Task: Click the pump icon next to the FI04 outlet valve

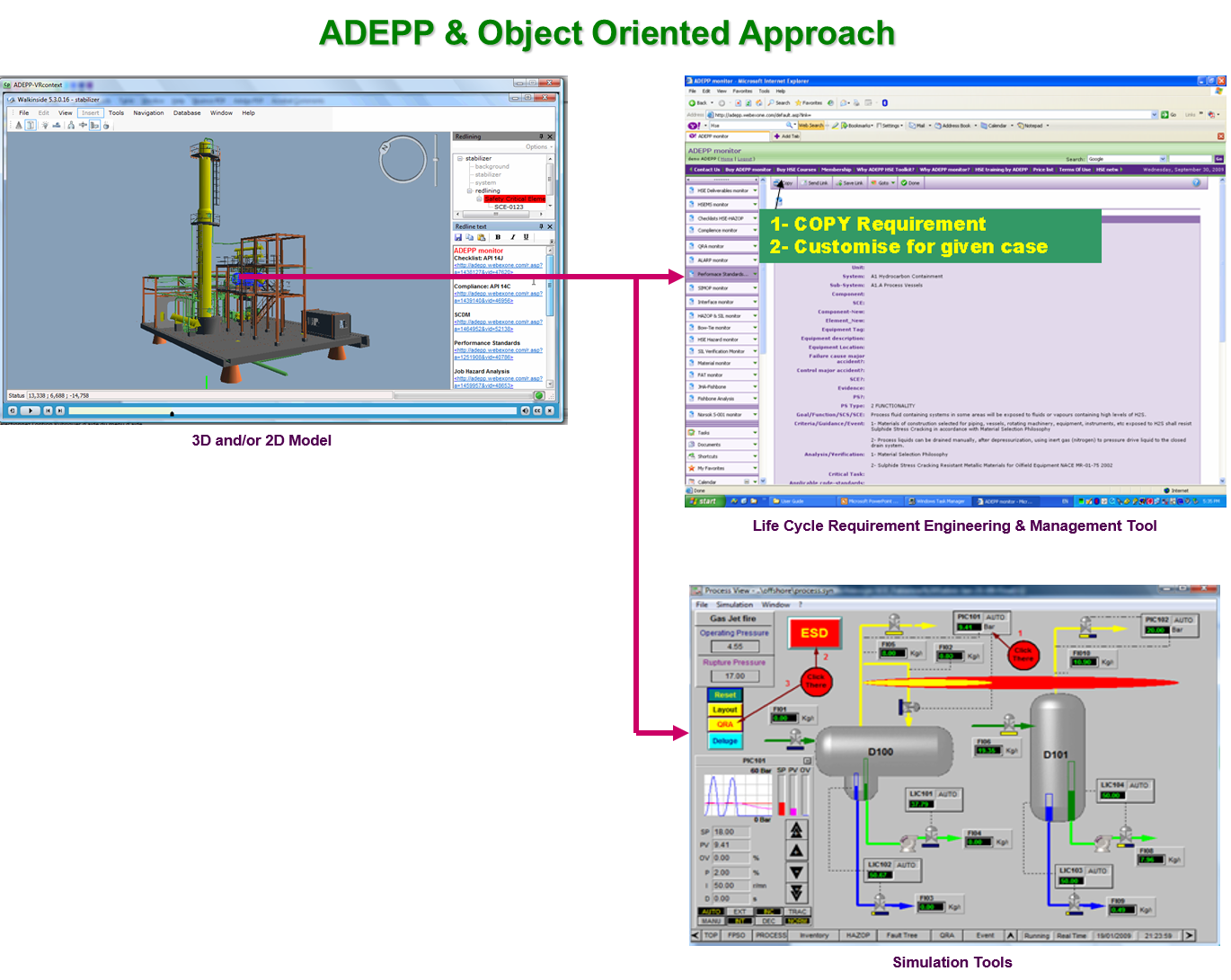Action: [x=908, y=843]
